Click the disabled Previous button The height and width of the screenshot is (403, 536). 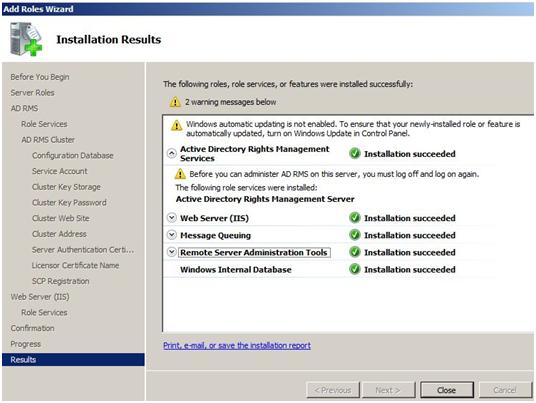click(x=333, y=390)
